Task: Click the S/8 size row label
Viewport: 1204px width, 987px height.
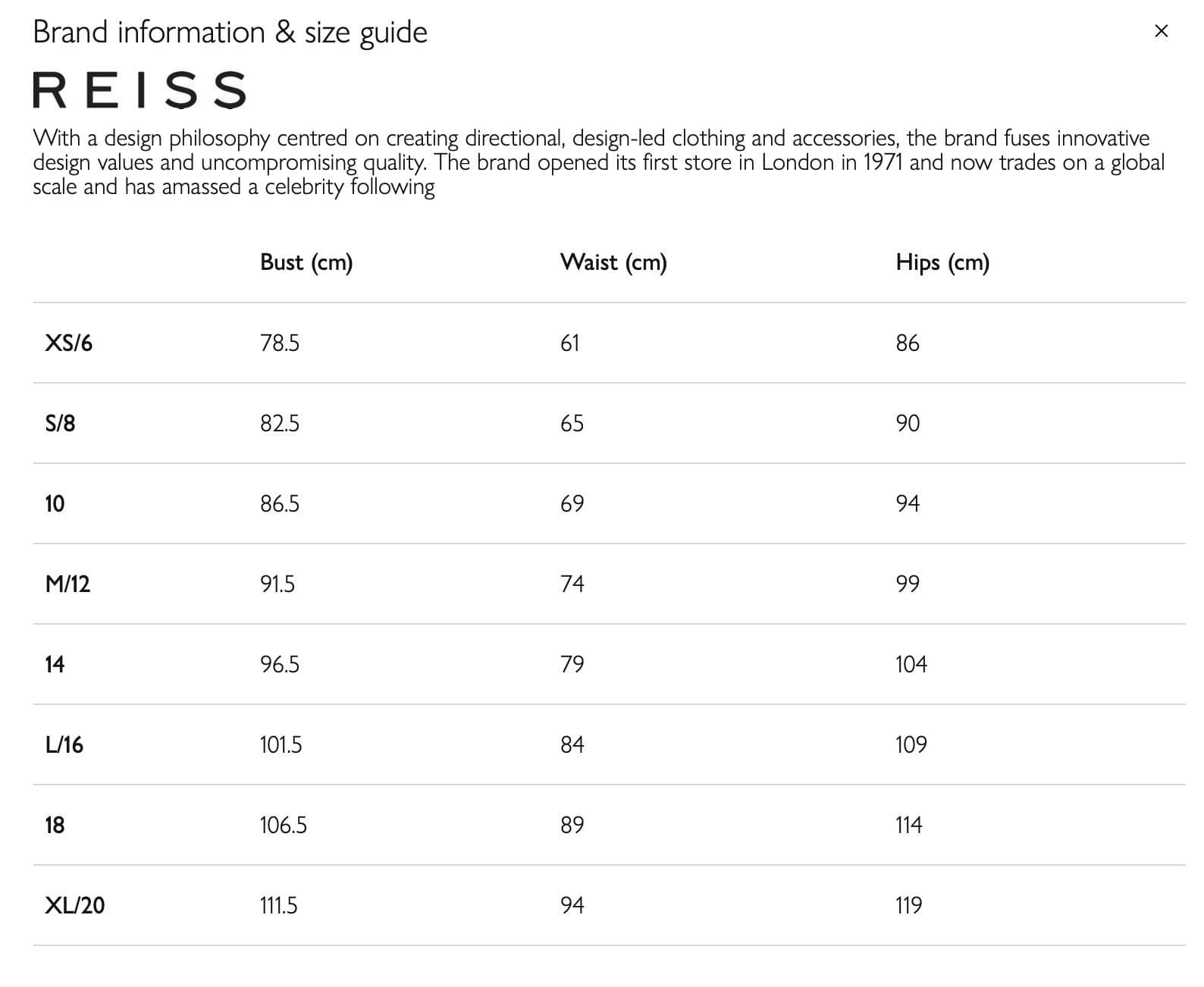Action: [x=61, y=424]
